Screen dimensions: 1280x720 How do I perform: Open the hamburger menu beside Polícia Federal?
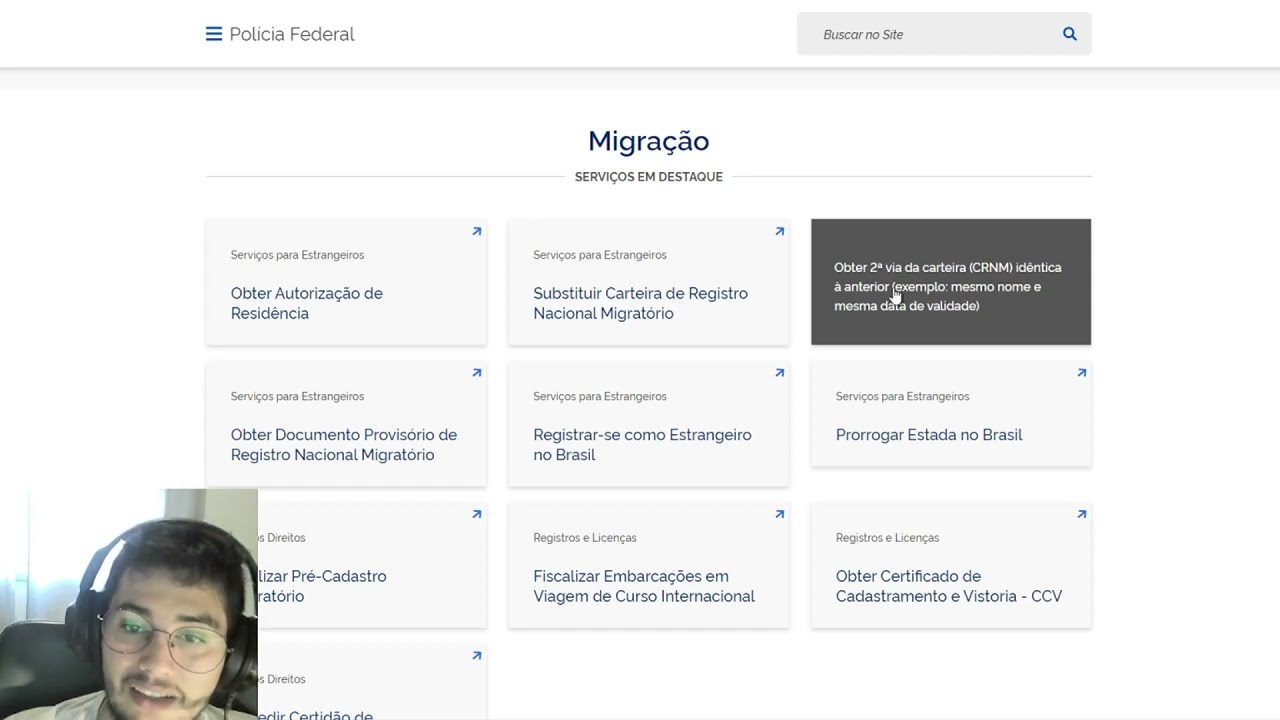[214, 34]
